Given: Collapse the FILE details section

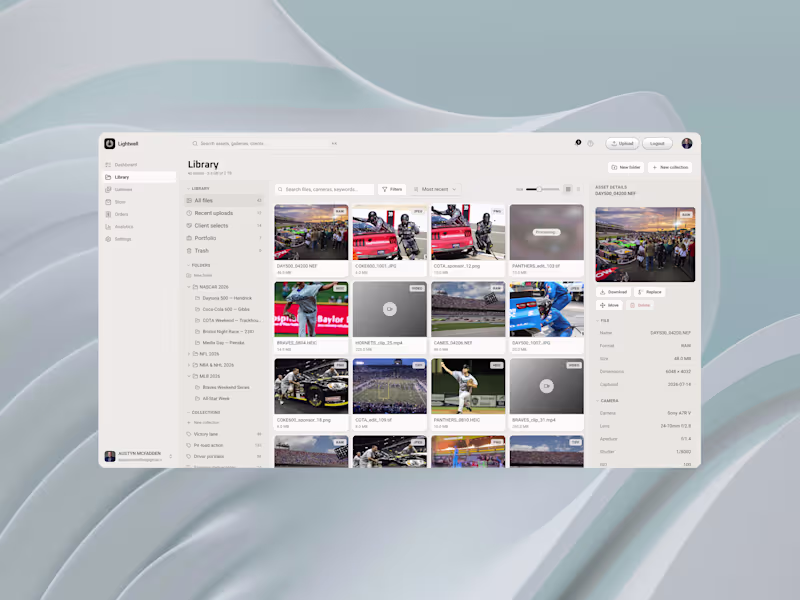Looking at the screenshot, I should click(597, 320).
